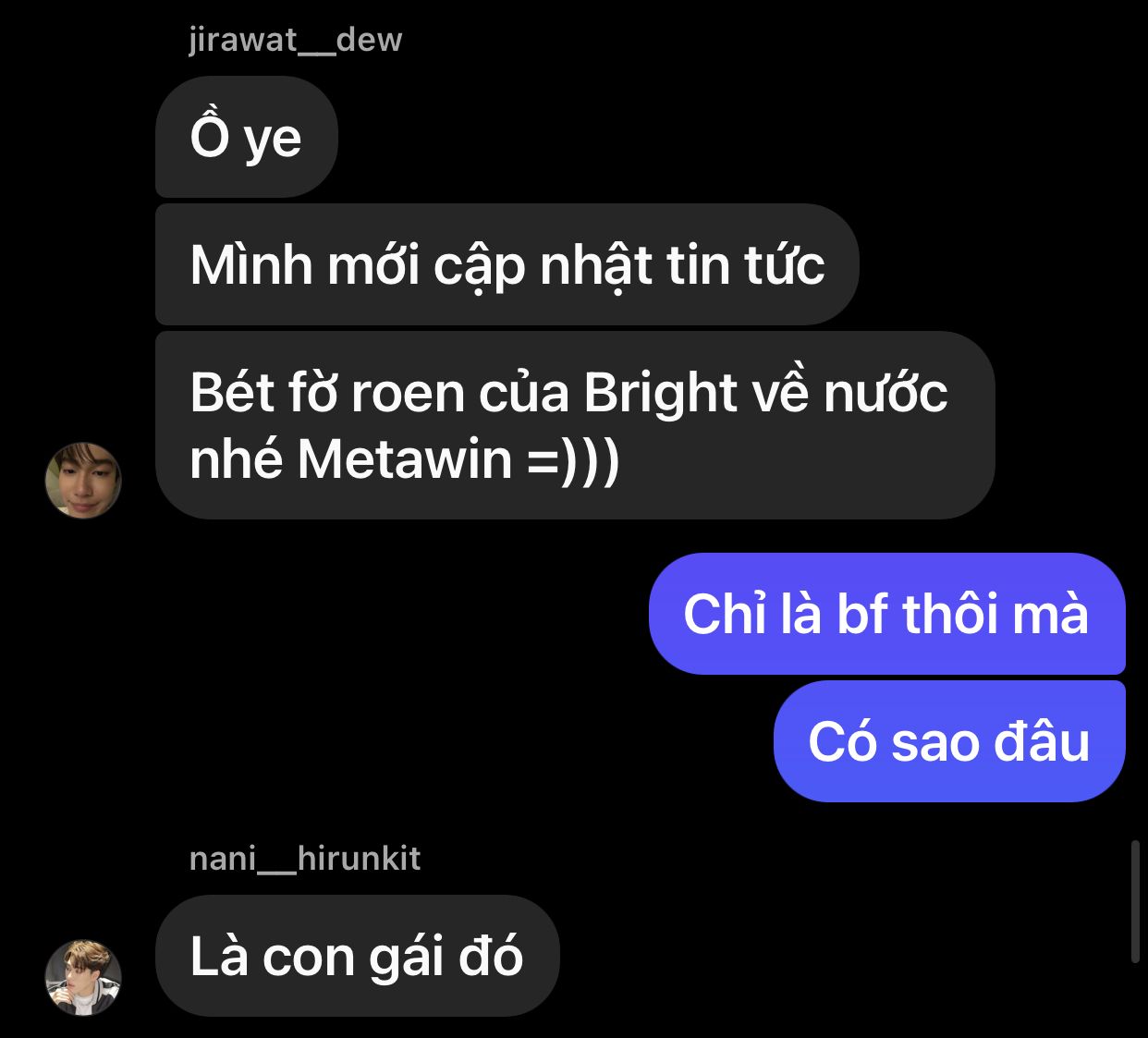Select the blue "Có sao đâu" message

948,741
